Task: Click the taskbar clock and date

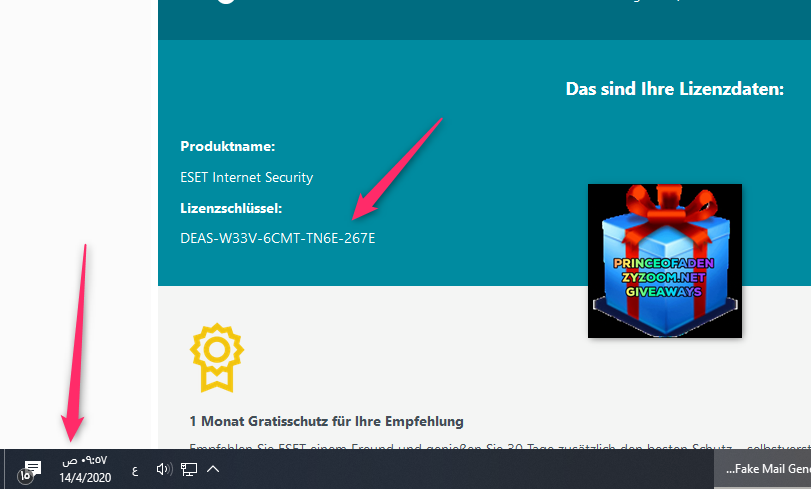Action: 85,469
